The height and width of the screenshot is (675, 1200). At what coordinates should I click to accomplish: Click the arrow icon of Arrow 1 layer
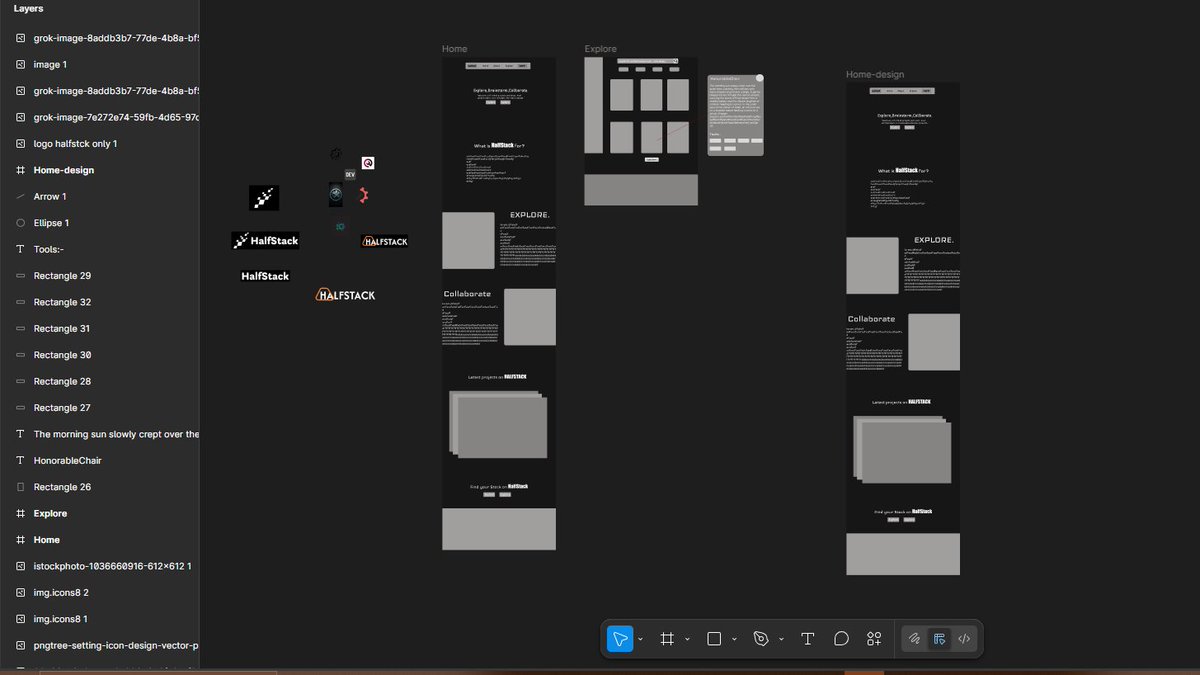[20, 197]
